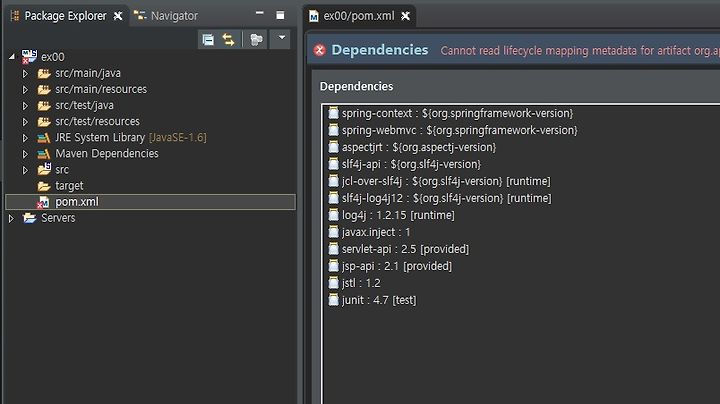
Task: Select Maven Dependencies entry
Action: (x=107, y=153)
